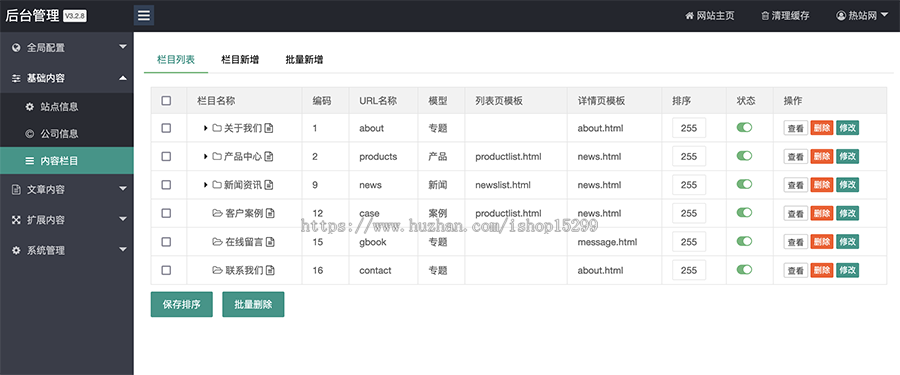
Task: Check the select-all checkbox in table header
Action: 166,100
